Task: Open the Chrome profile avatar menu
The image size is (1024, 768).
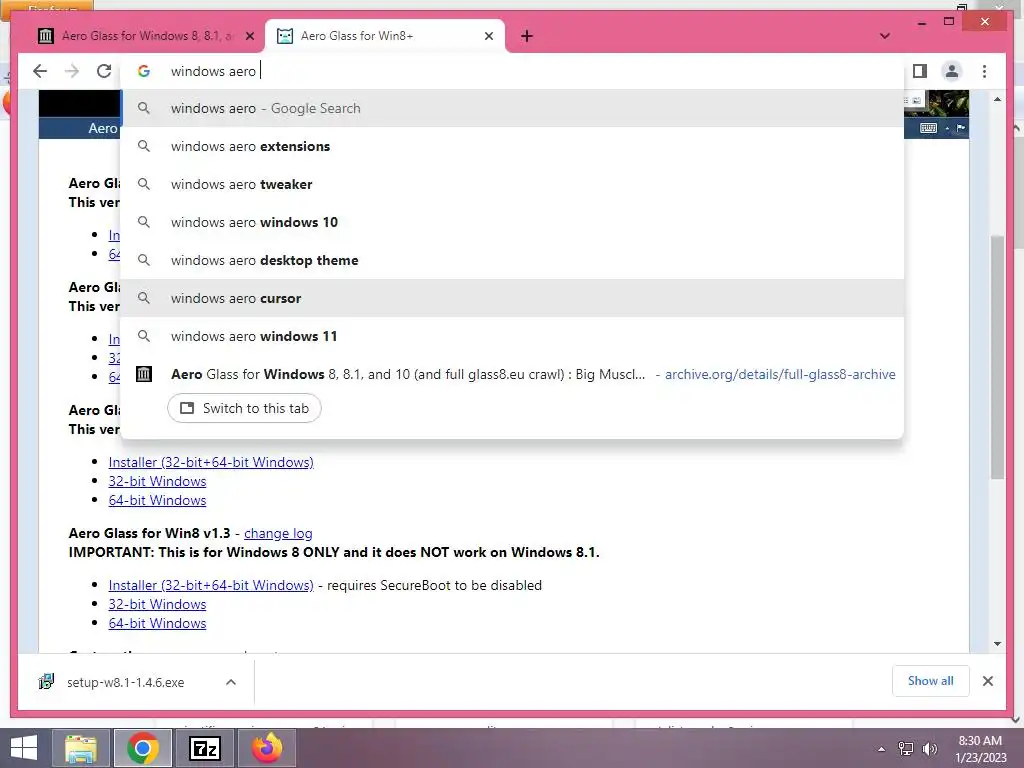Action: (x=952, y=71)
